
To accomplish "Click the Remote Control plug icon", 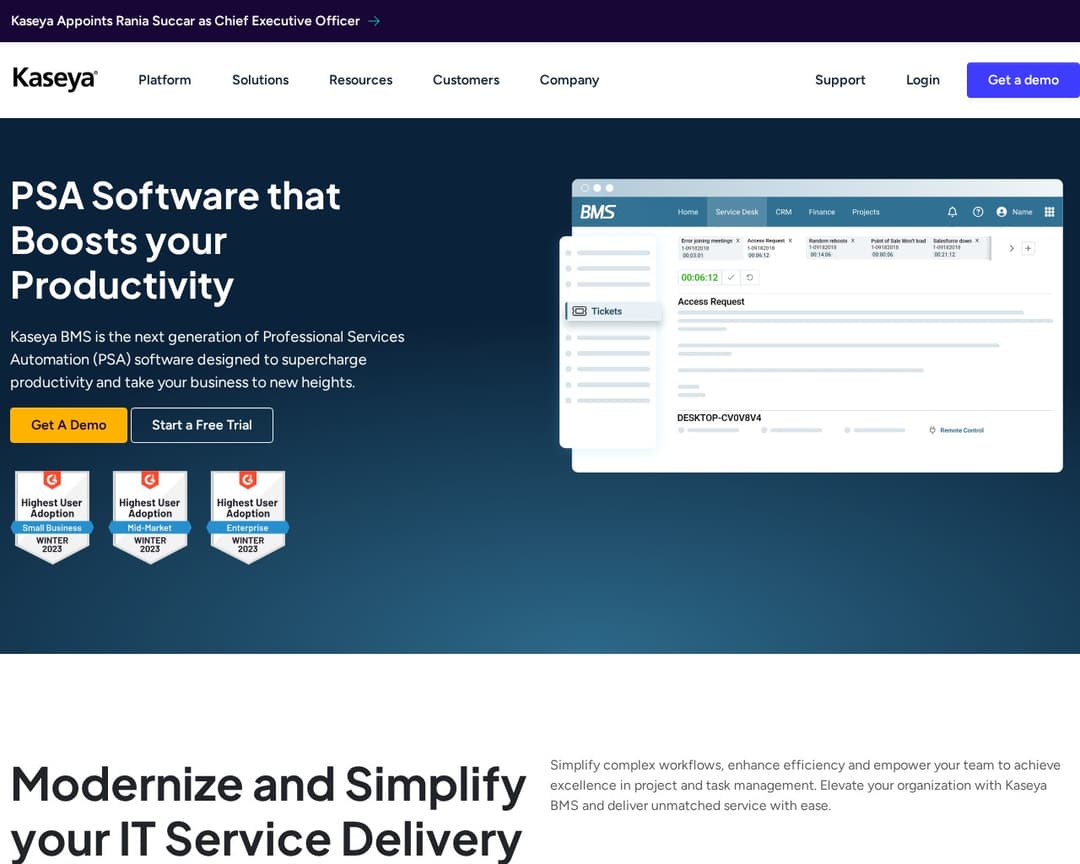I will click(x=933, y=430).
